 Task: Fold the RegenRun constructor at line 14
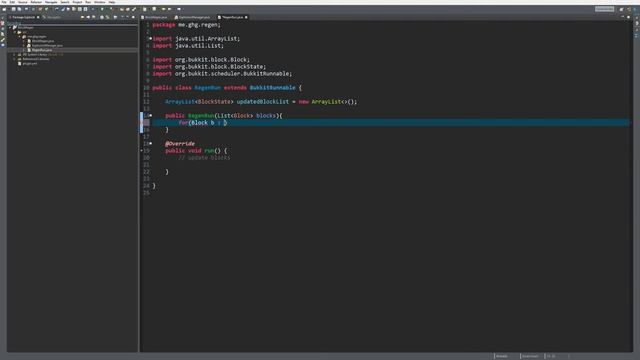coord(151,116)
